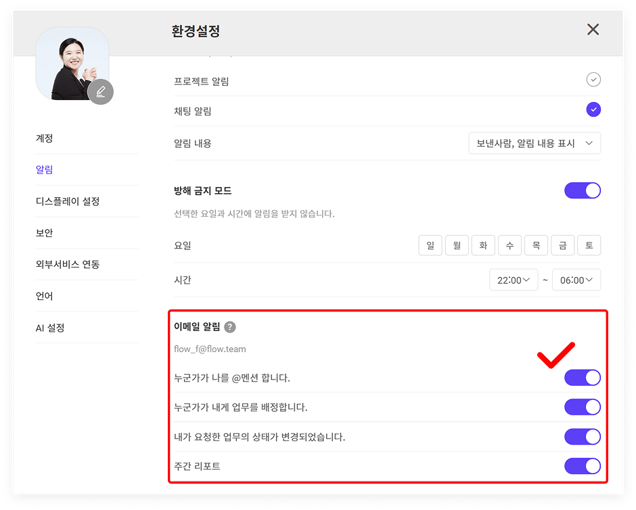Open the AI 설정 menu item
This screenshot has height=510, width=636.
coord(50,328)
